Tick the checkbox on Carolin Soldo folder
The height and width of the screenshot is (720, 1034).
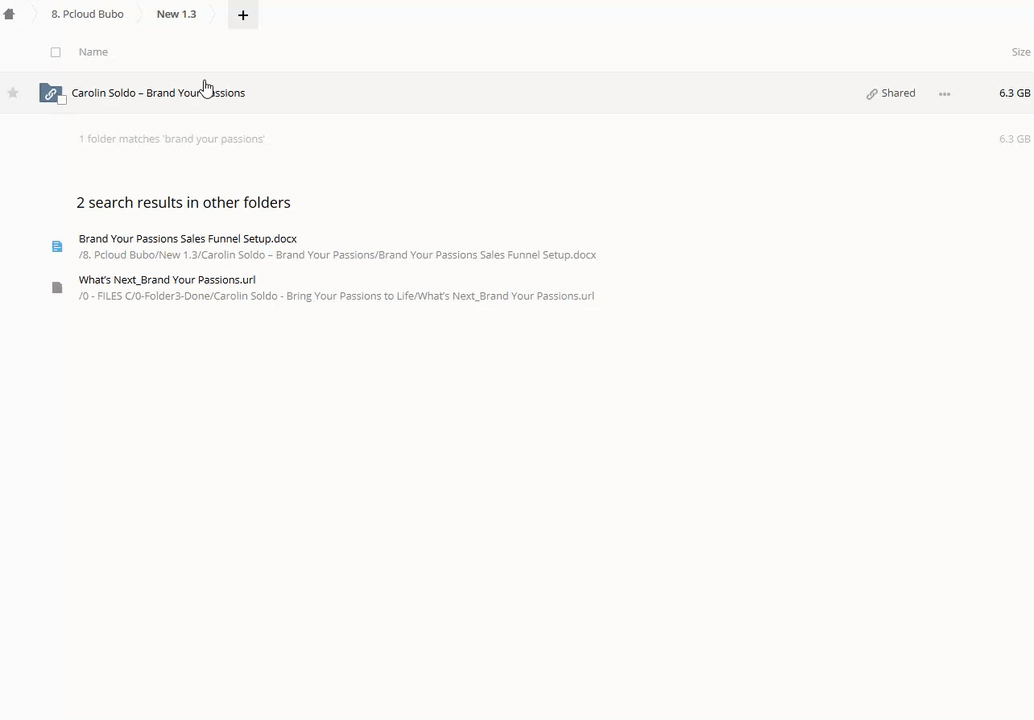coord(62,100)
